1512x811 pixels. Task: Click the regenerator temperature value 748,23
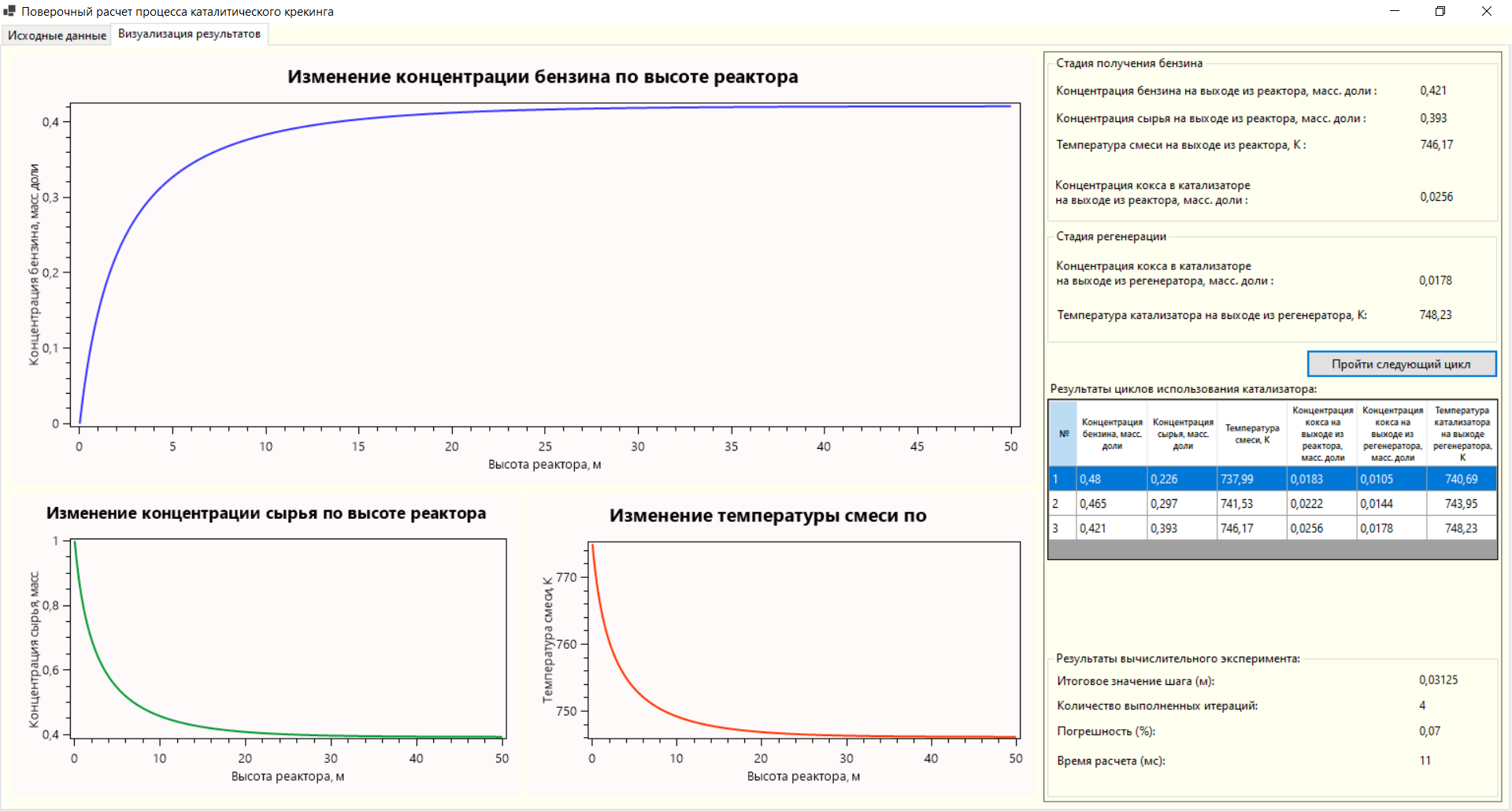tap(1435, 314)
